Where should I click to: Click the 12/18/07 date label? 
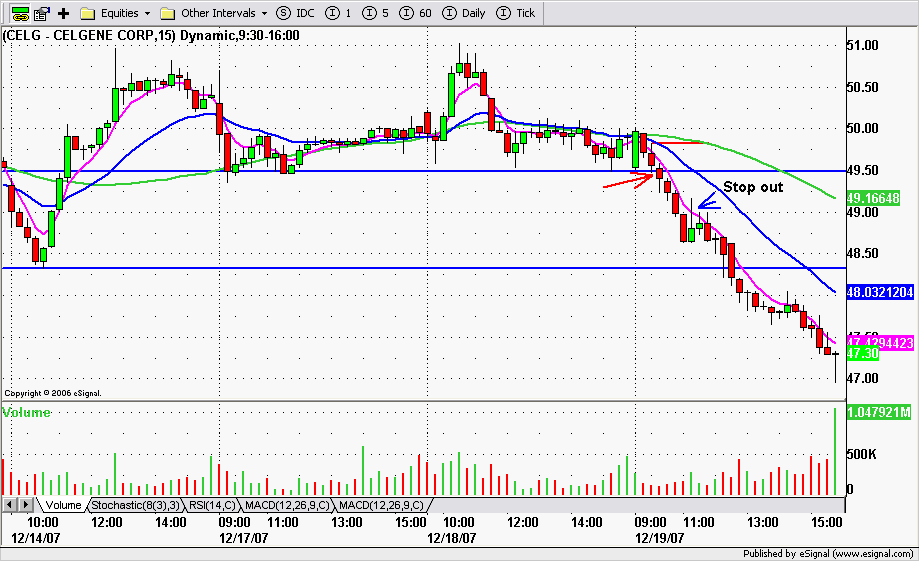pos(451,538)
